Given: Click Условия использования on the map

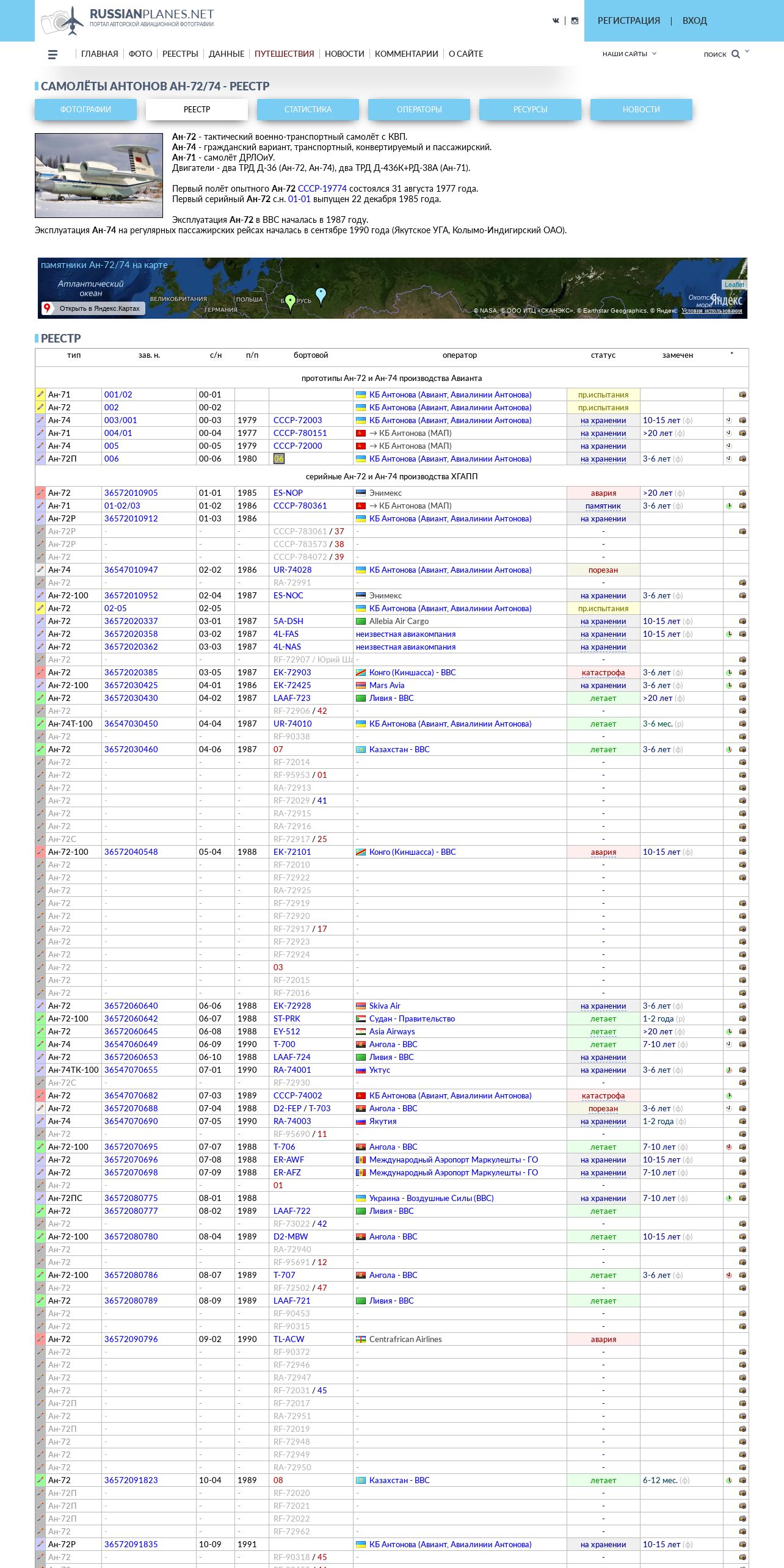Looking at the screenshot, I should point(712,311).
